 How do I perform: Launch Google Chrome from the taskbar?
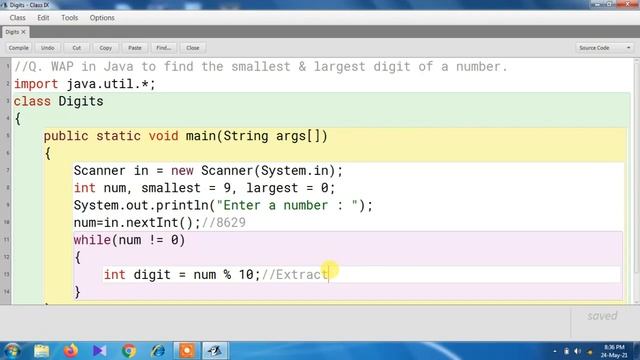pos(129,351)
